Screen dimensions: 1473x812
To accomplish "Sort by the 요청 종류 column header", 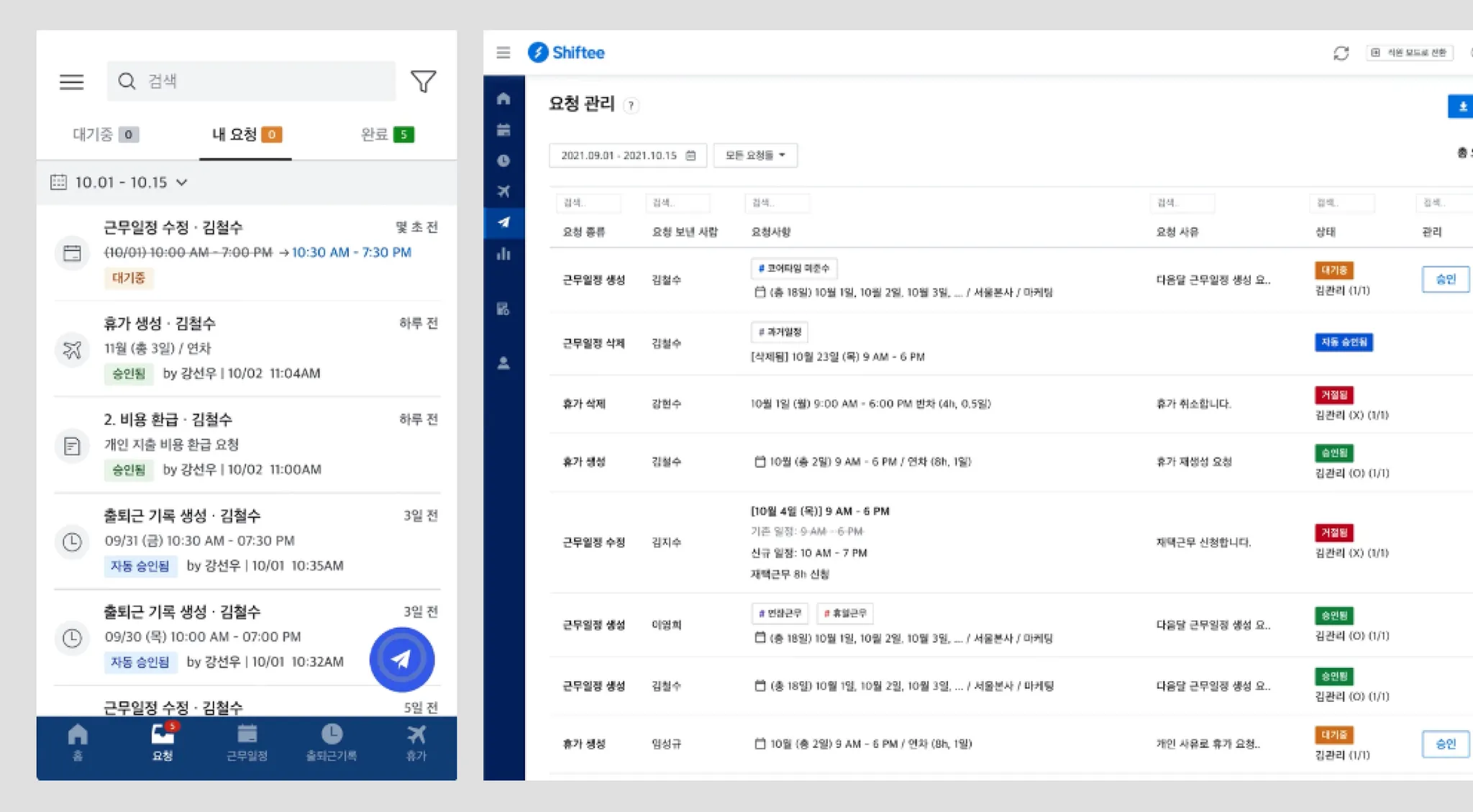I will click(x=583, y=232).
